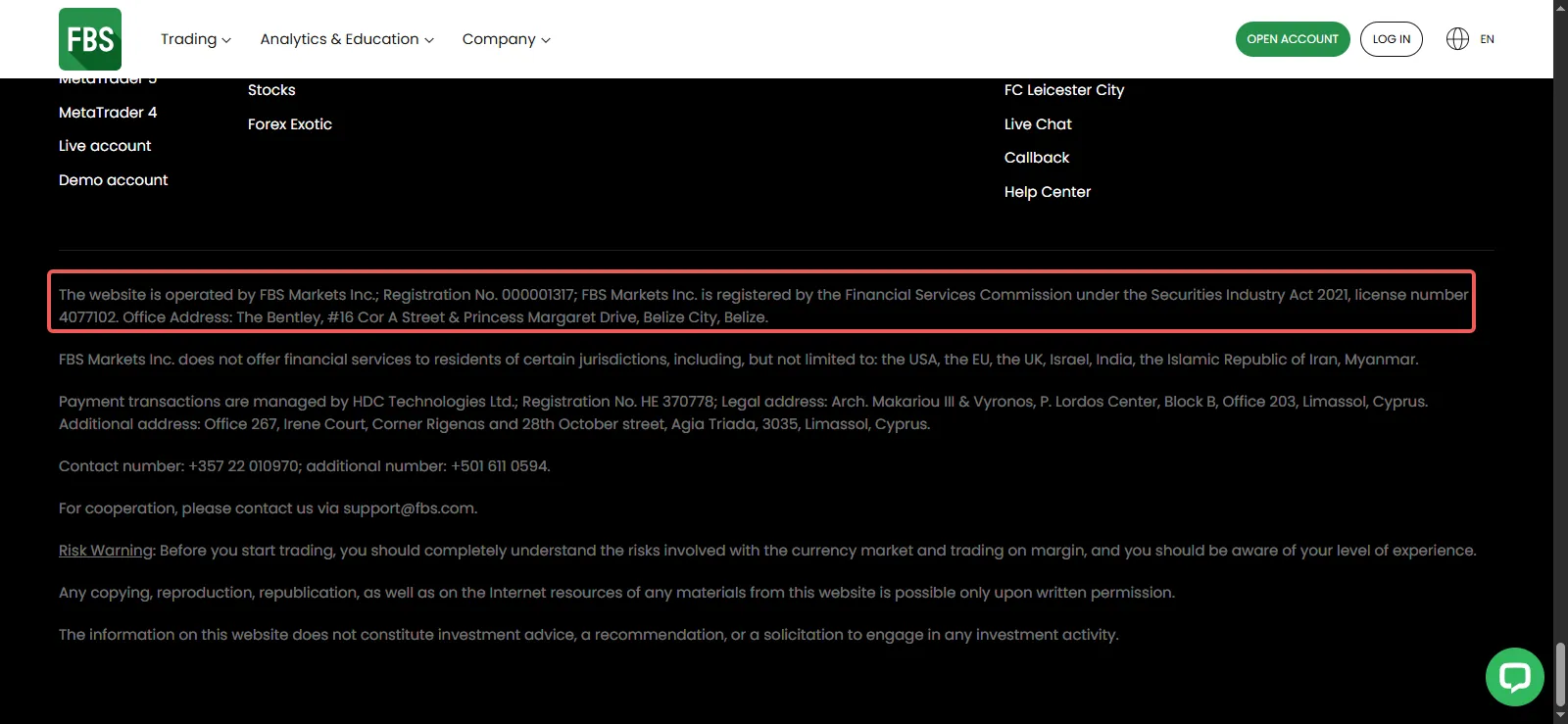Click the 'does not offer financial services' paragraph

(739, 360)
